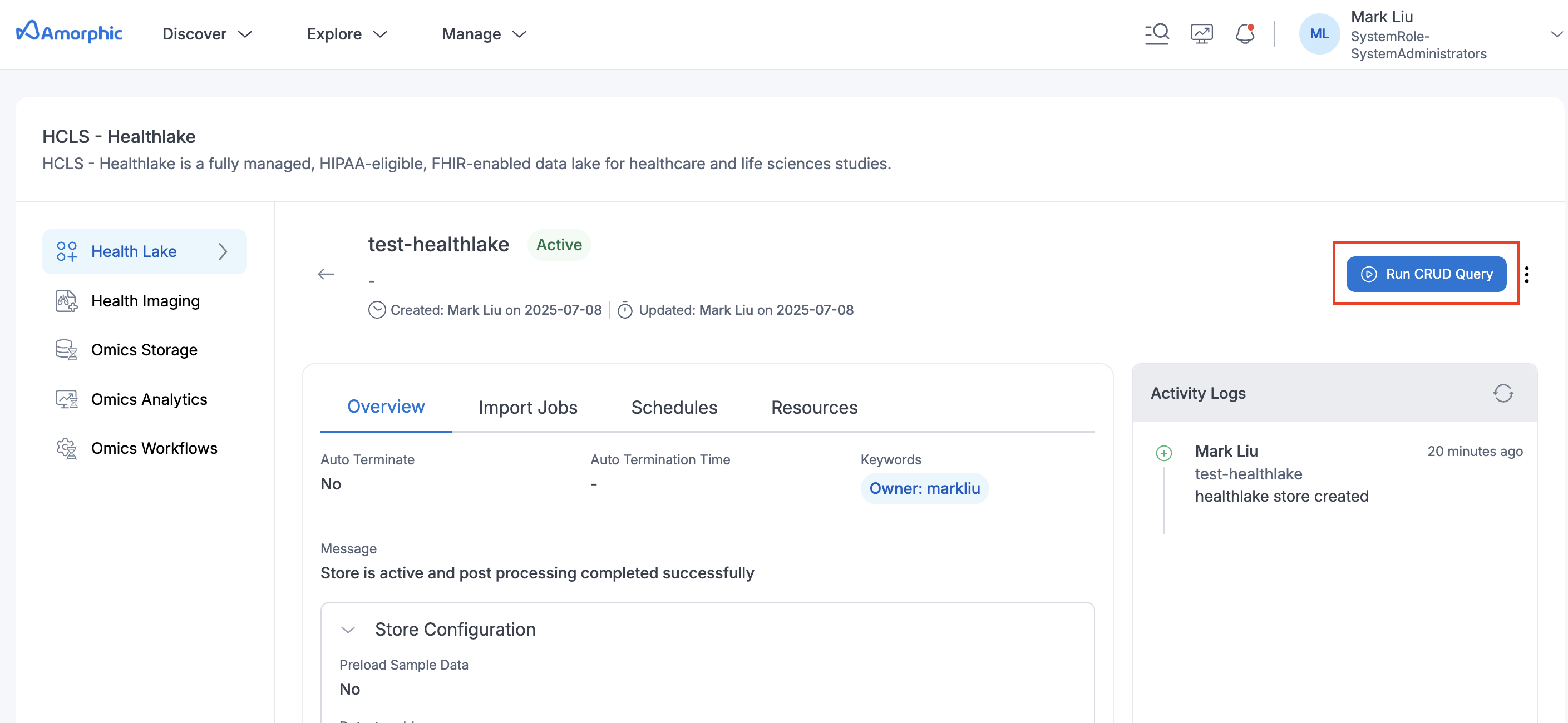Open the Resources tab
1568x723 pixels.
pyautogui.click(x=814, y=407)
